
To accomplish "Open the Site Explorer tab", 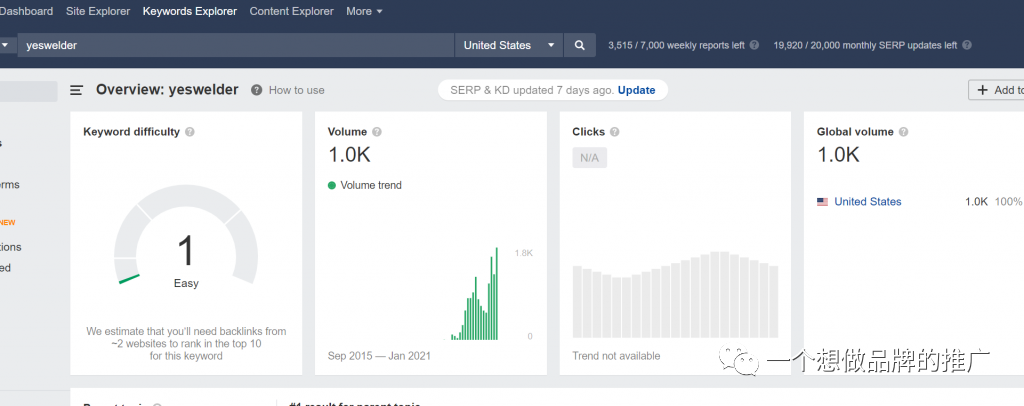I will pyautogui.click(x=98, y=11).
